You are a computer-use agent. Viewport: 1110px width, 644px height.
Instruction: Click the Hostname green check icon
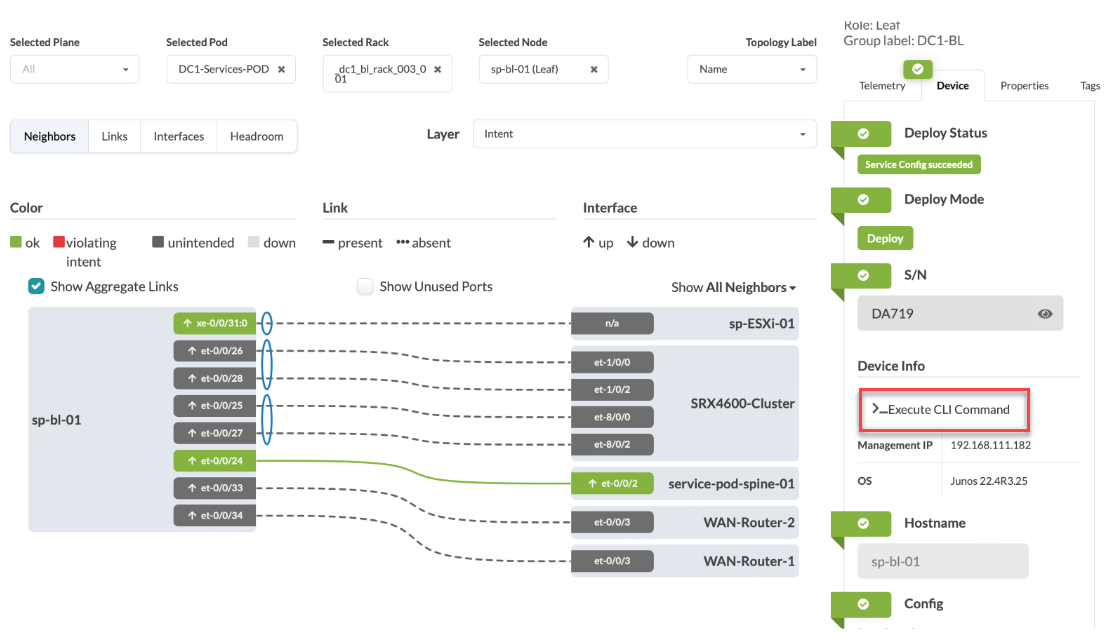pyautogui.click(x=863, y=523)
